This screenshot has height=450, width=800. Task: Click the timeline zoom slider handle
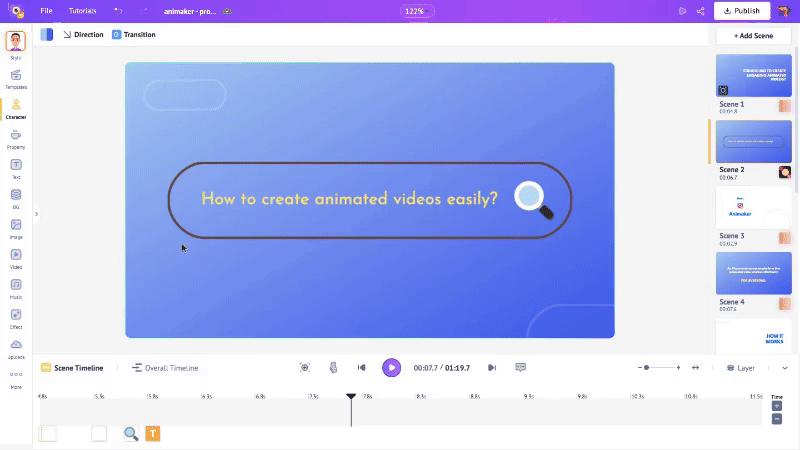pyautogui.click(x=647, y=368)
